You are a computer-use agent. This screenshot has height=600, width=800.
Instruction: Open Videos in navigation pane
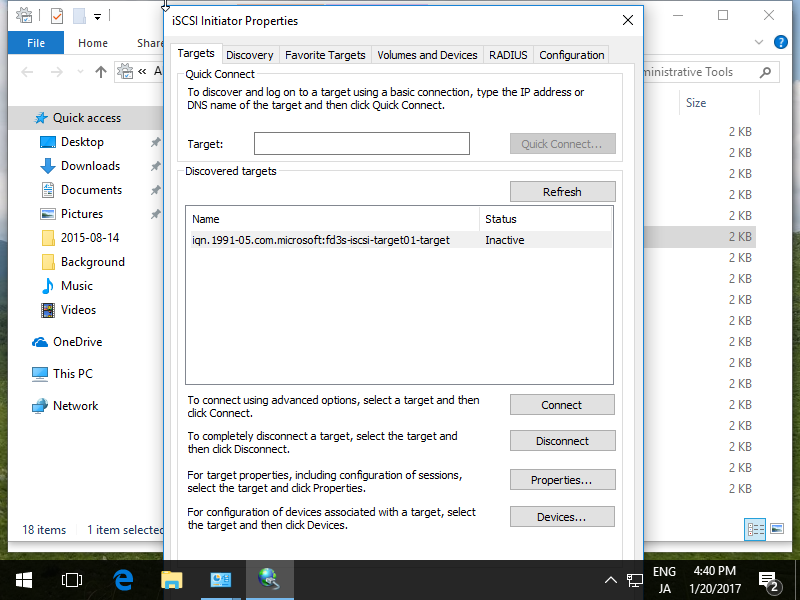(x=78, y=310)
